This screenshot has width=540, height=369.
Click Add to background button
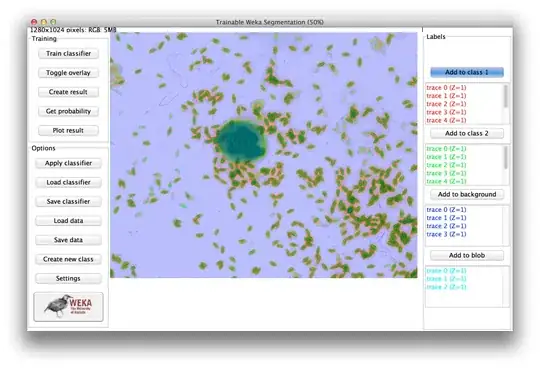click(x=467, y=194)
